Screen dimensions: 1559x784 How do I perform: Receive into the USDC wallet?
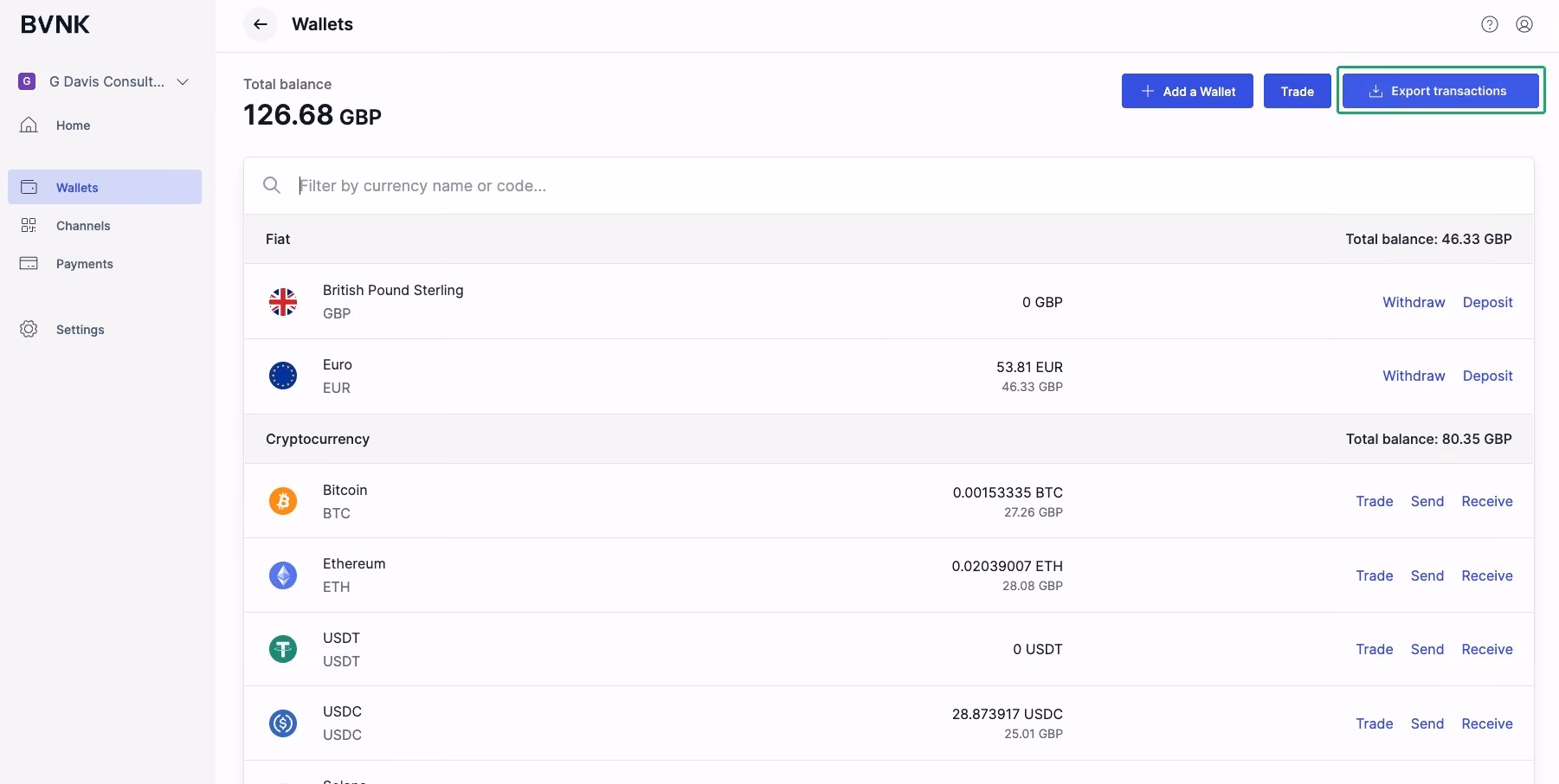tap(1487, 723)
